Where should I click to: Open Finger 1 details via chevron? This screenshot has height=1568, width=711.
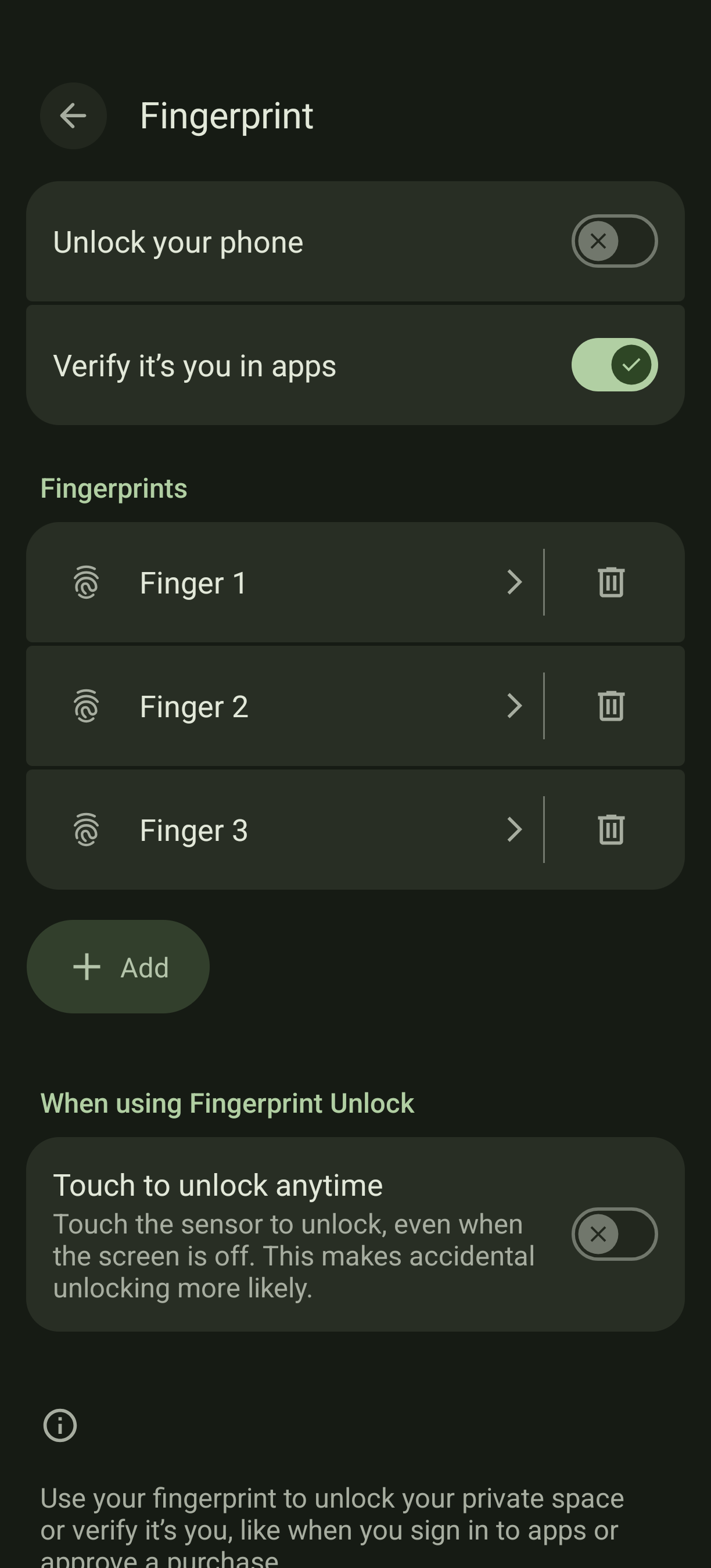(515, 582)
